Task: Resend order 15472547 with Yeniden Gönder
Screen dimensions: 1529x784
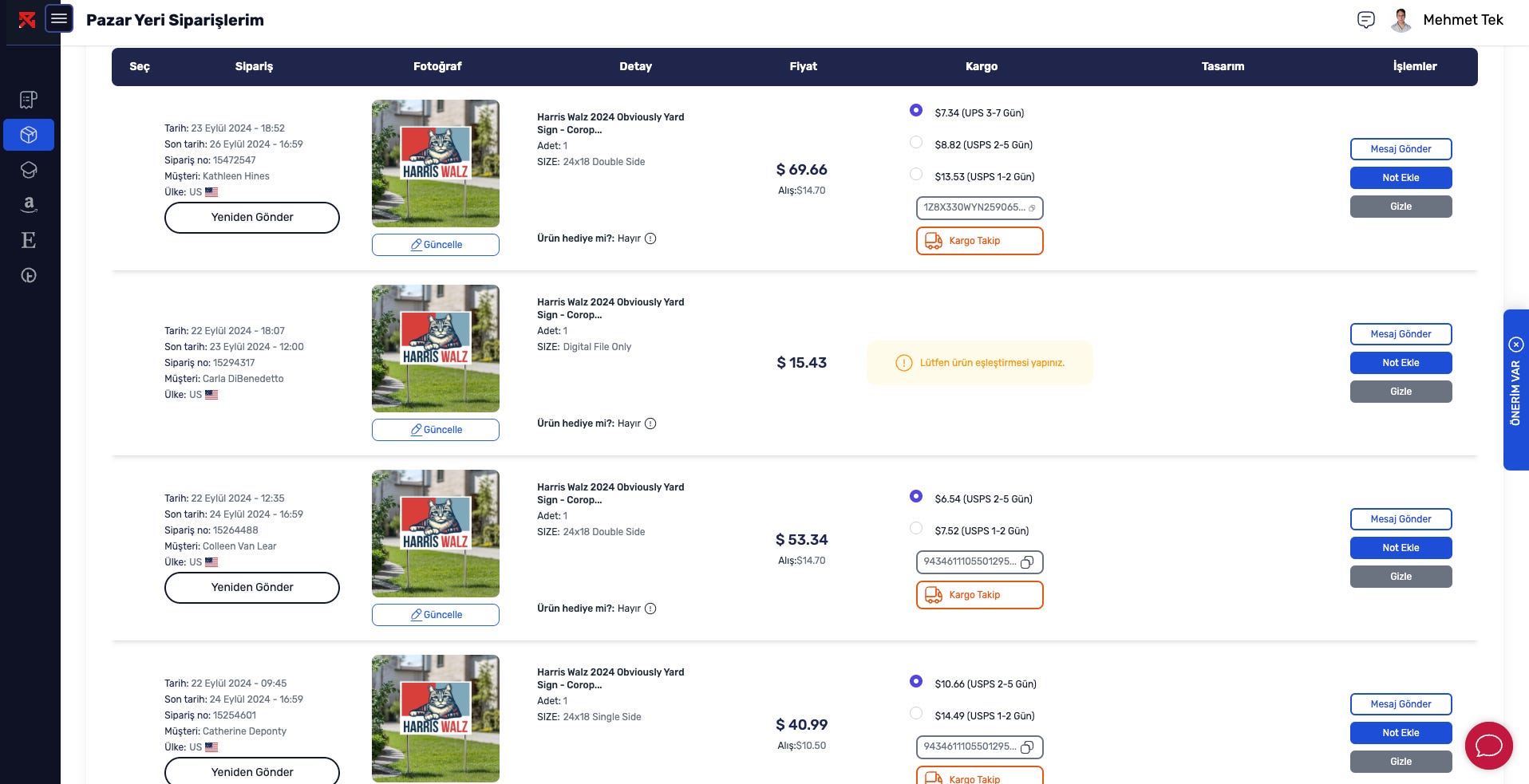Action: (x=252, y=217)
